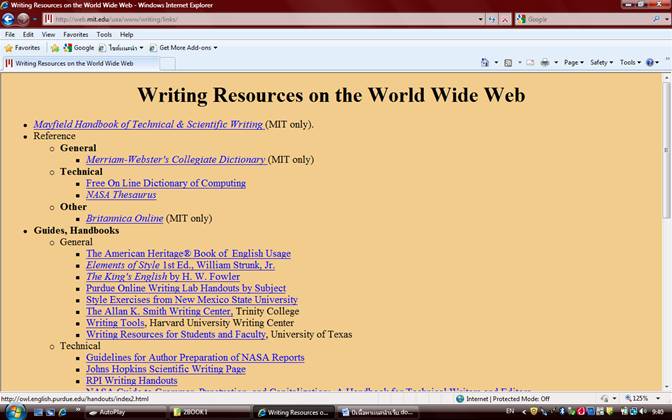672x420 pixels.
Task: Open The King's English by Fowler link
Action: point(163,276)
